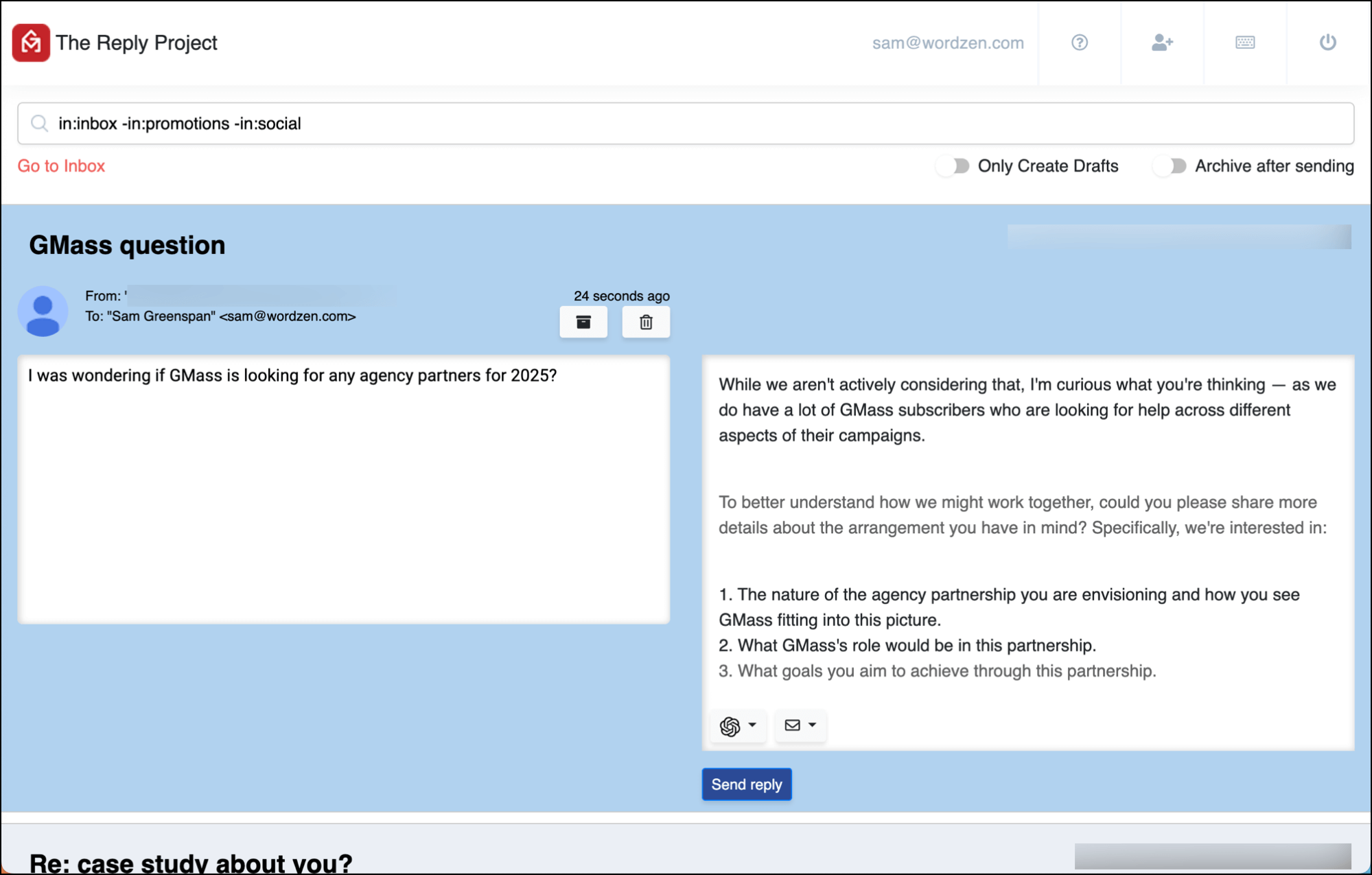The image size is (1372, 875).
Task: Expand the ChatGPT AI dropdown
Action: tap(738, 725)
